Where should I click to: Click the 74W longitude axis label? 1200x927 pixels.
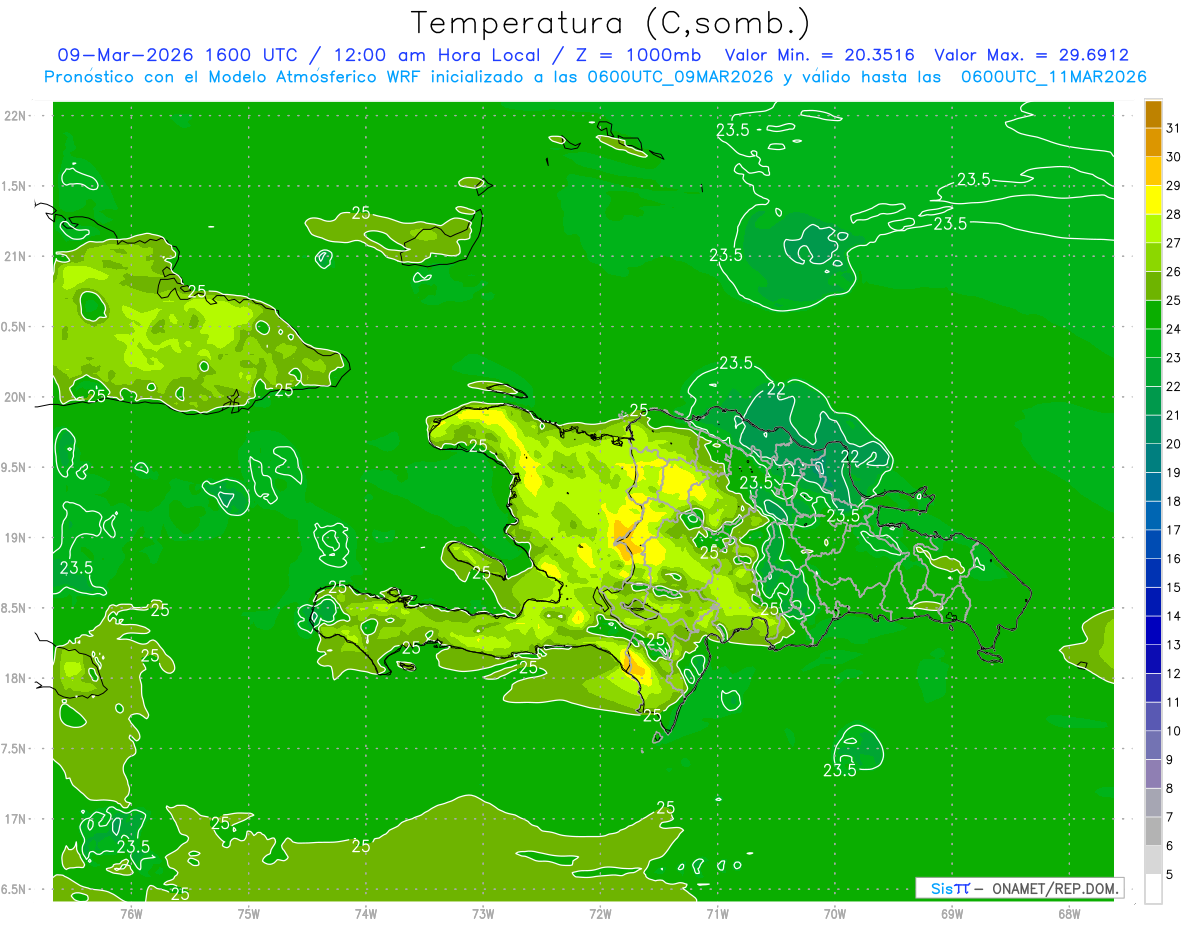(x=366, y=913)
